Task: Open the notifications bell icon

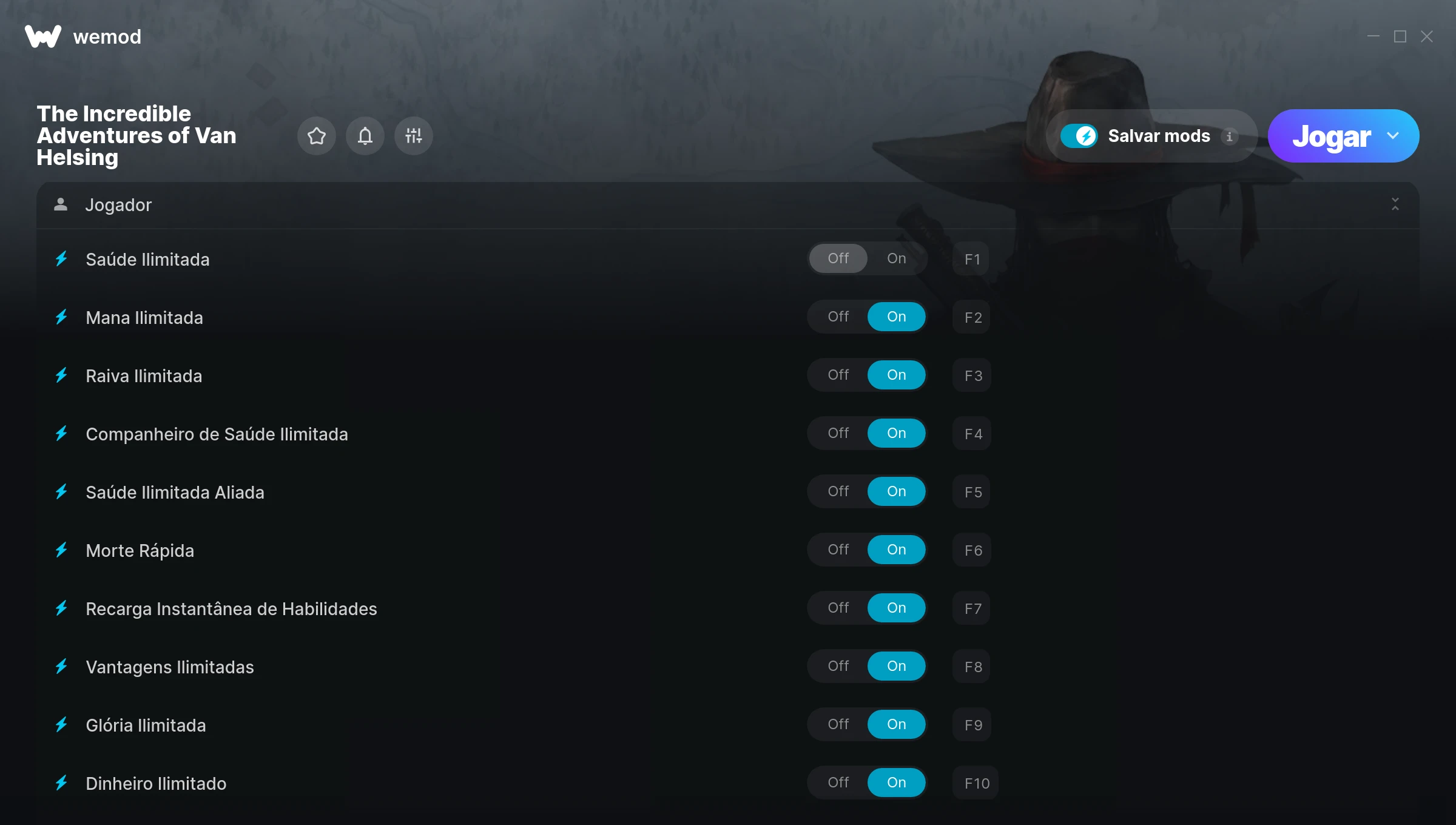Action: tap(365, 136)
